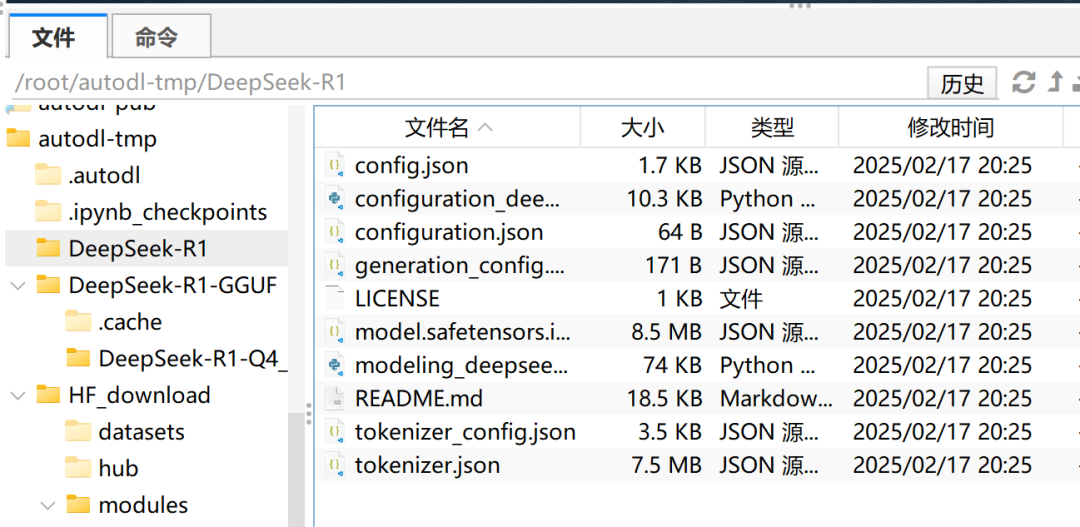Select the .ipynb_checkpoints folder icon
This screenshot has width=1080, height=527.
pyautogui.click(x=48, y=211)
